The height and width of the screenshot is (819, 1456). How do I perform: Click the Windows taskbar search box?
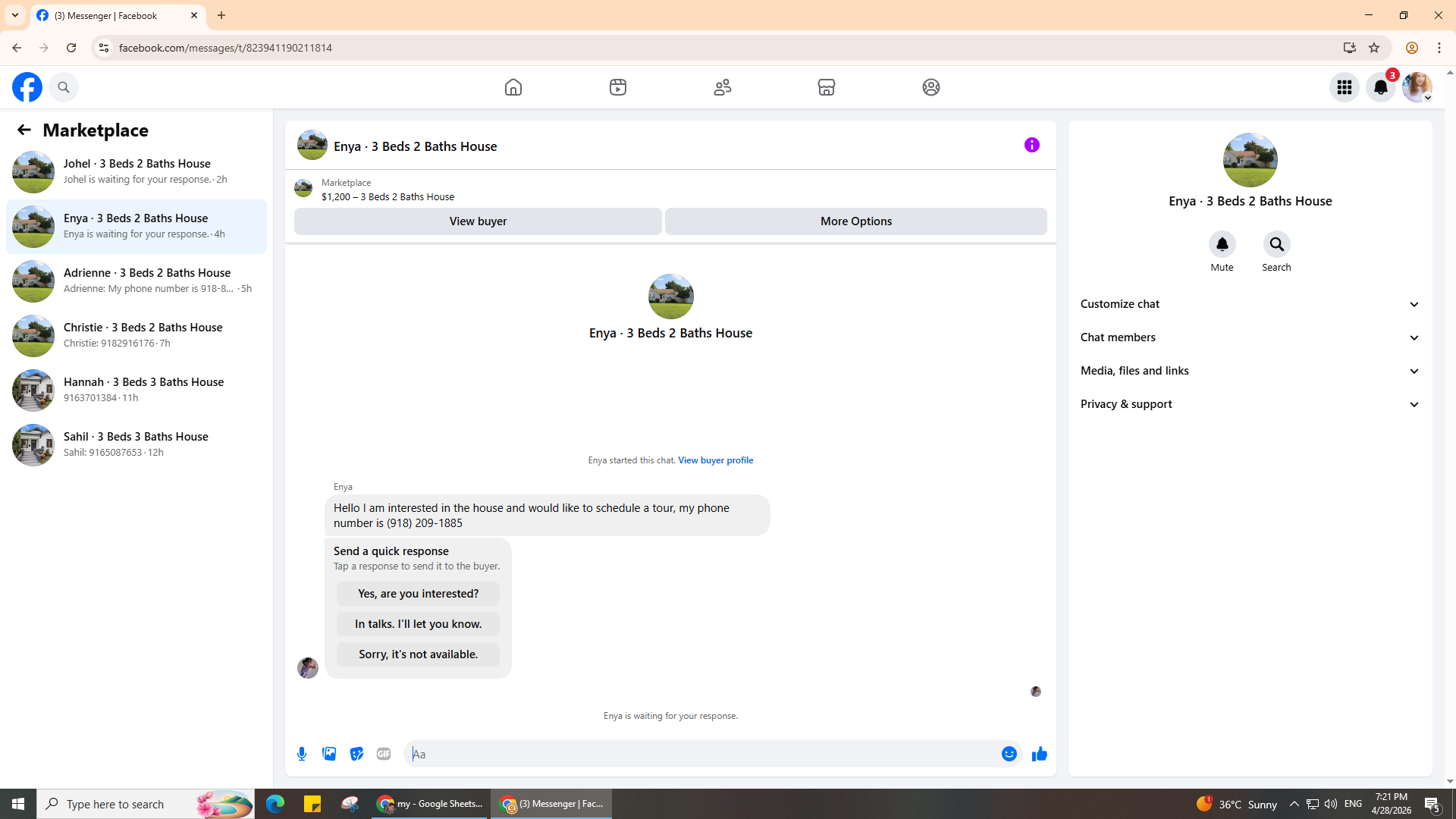pos(146,804)
